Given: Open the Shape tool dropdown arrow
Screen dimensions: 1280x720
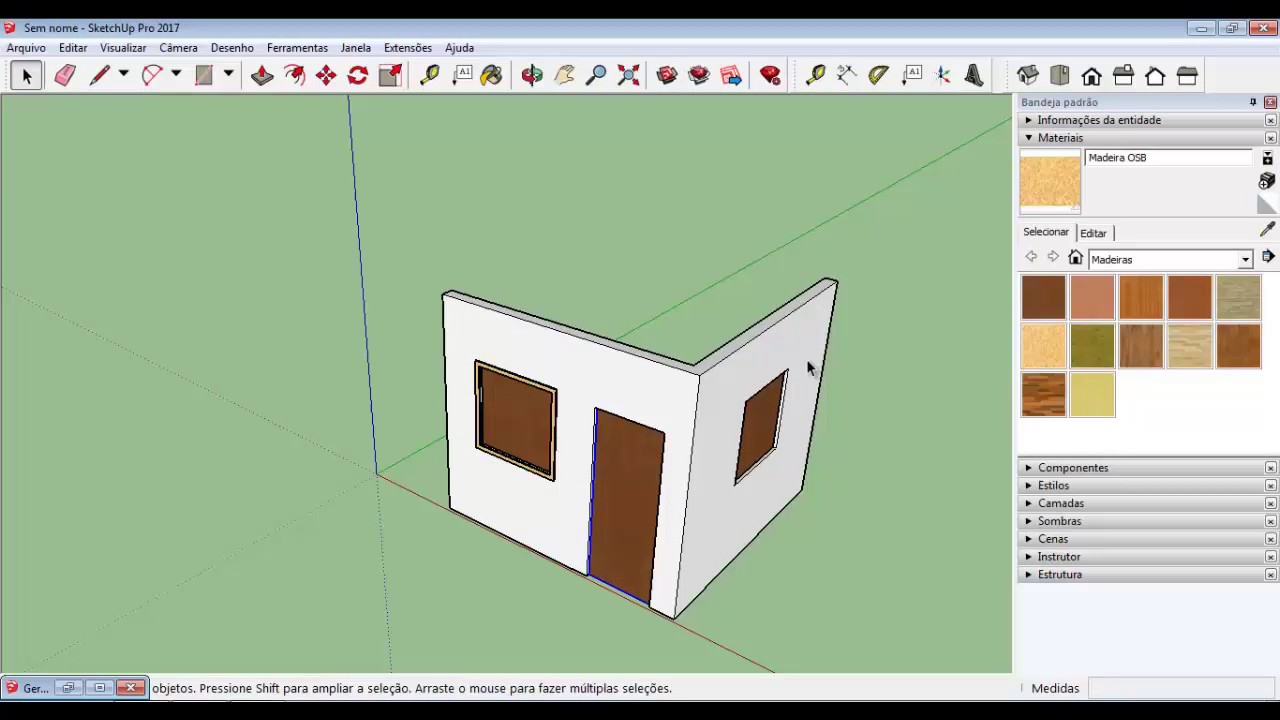Looking at the screenshot, I should tap(228, 75).
